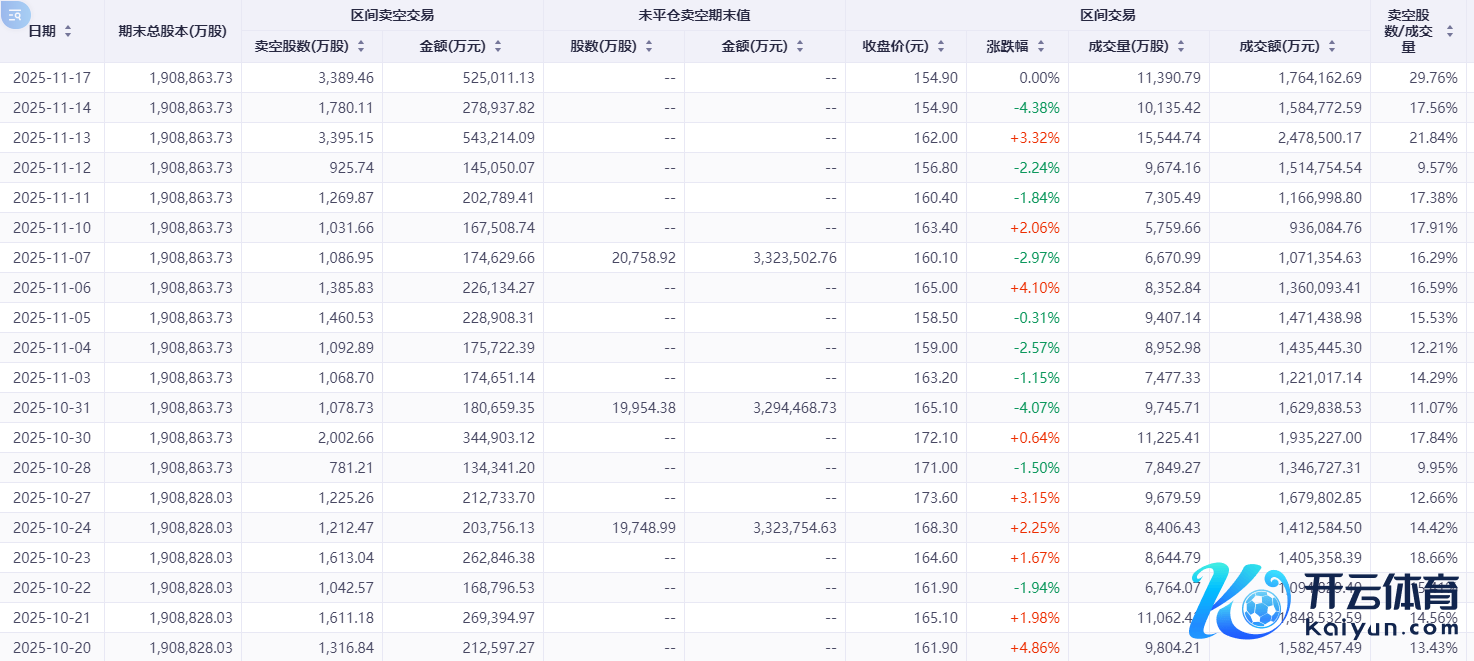The width and height of the screenshot is (1474, 661).
Task: Sort by 收盘价(元) sort arrows
Action: pyautogui.click(x=941, y=47)
